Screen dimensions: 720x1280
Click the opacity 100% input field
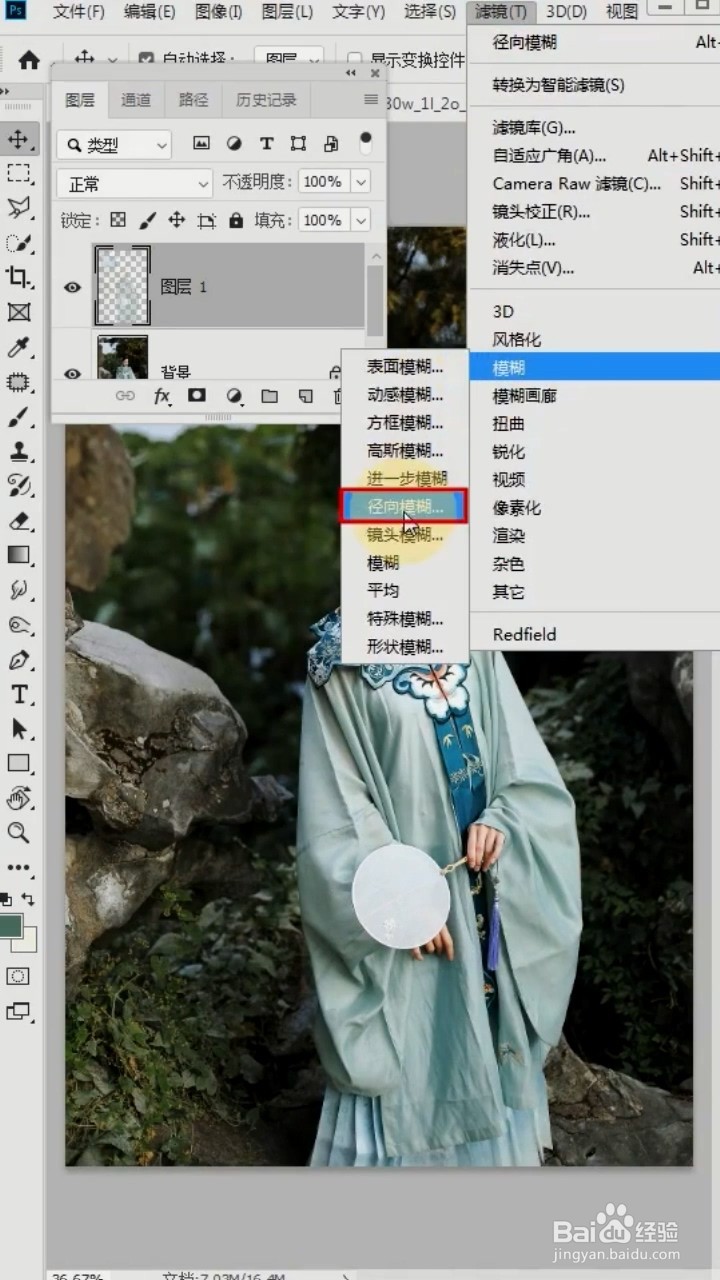coord(322,182)
